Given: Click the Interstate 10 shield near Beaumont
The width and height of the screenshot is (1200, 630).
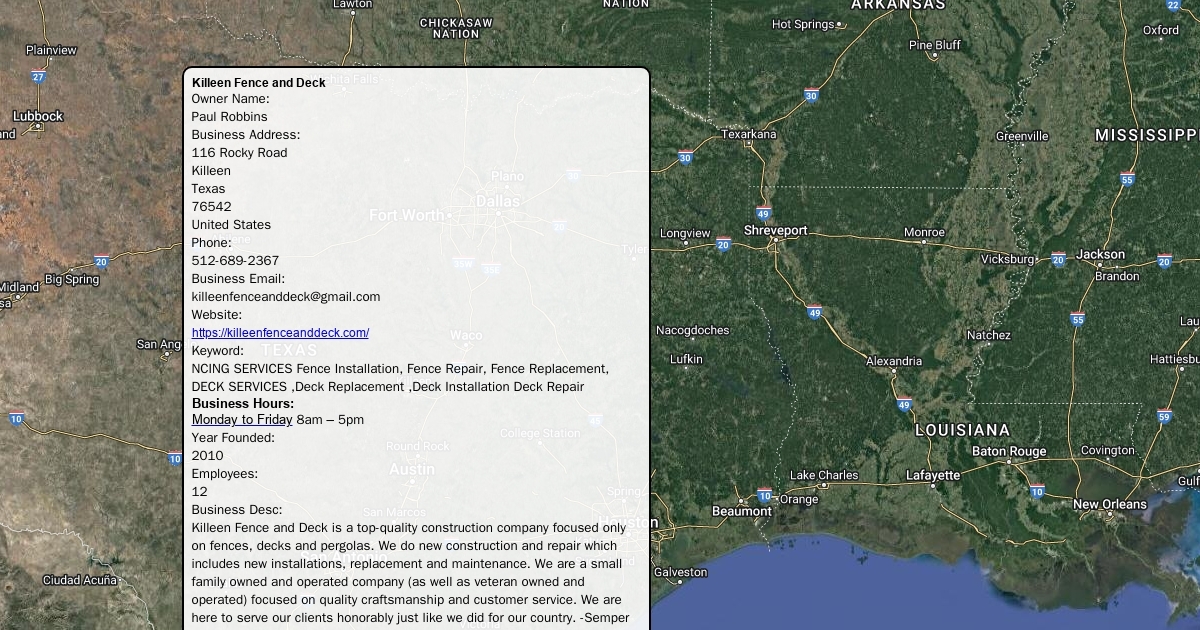Looking at the screenshot, I should pos(765,495).
